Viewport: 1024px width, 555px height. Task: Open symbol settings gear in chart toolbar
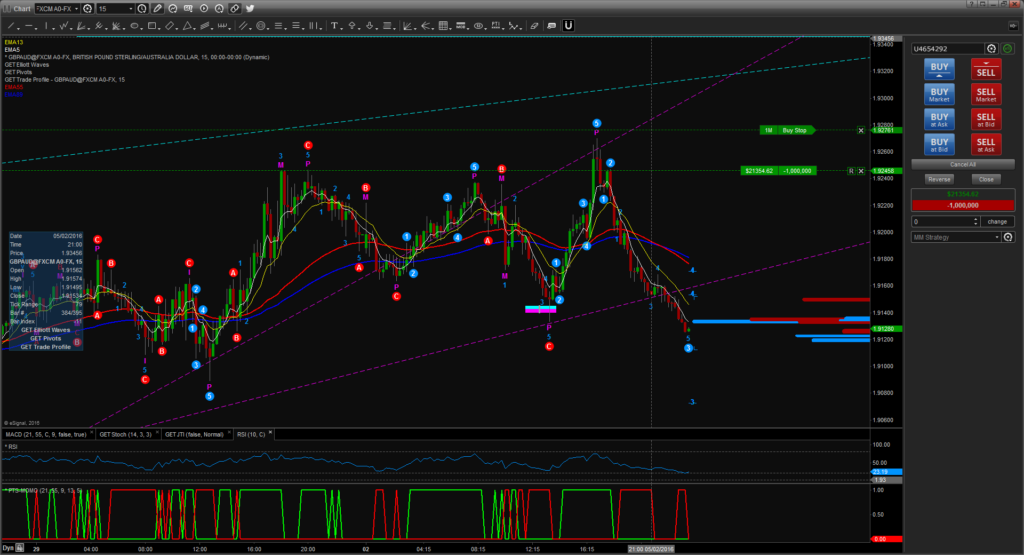(x=88, y=8)
